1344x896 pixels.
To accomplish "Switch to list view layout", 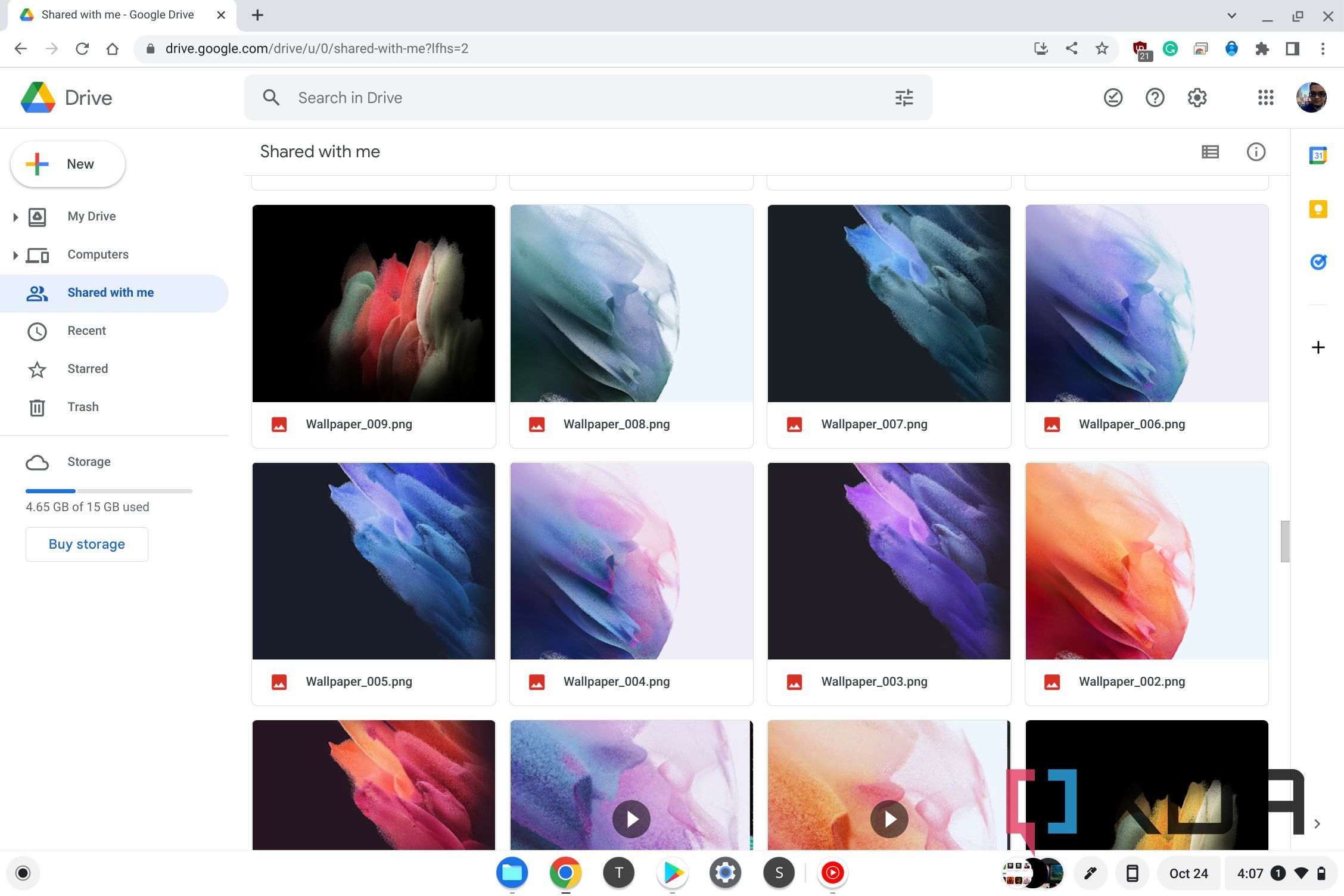I will (x=1209, y=152).
